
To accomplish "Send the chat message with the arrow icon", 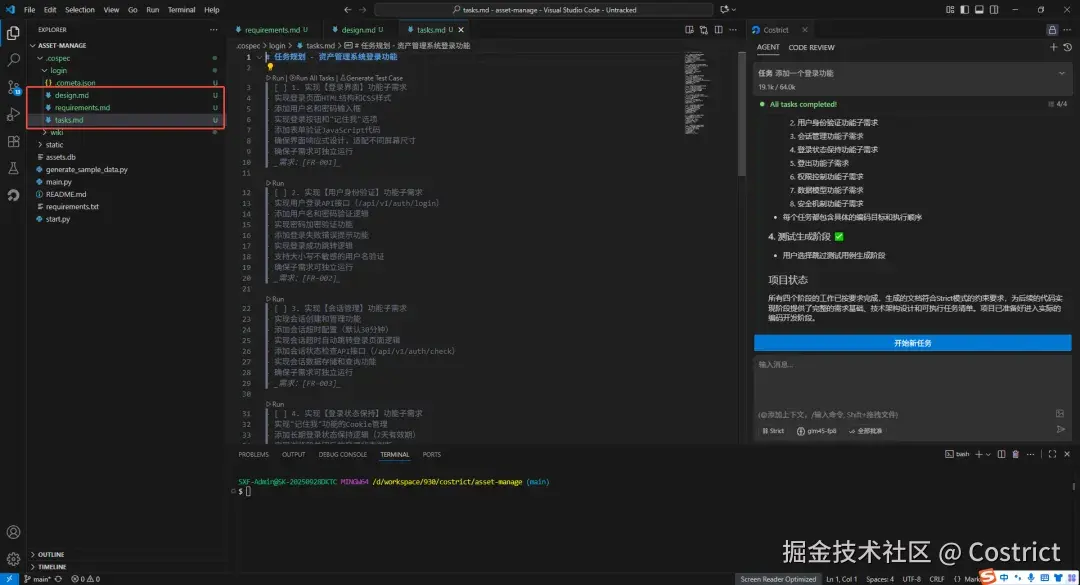I will [x=1061, y=430].
